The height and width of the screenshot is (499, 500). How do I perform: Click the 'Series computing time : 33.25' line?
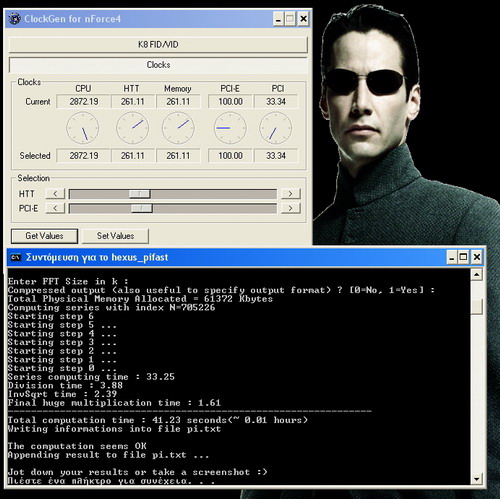tap(91, 377)
